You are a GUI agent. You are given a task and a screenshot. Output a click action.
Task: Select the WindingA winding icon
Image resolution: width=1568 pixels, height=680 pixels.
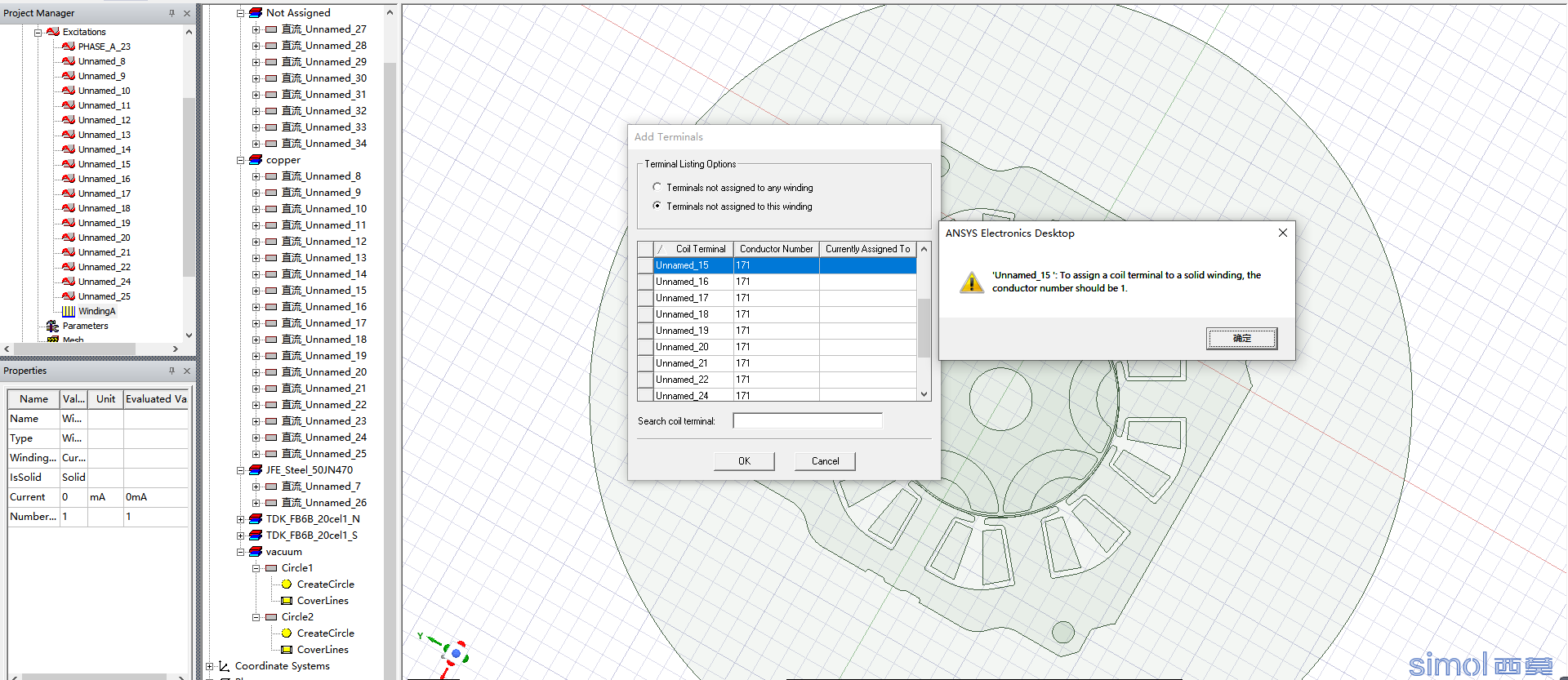click(x=69, y=311)
